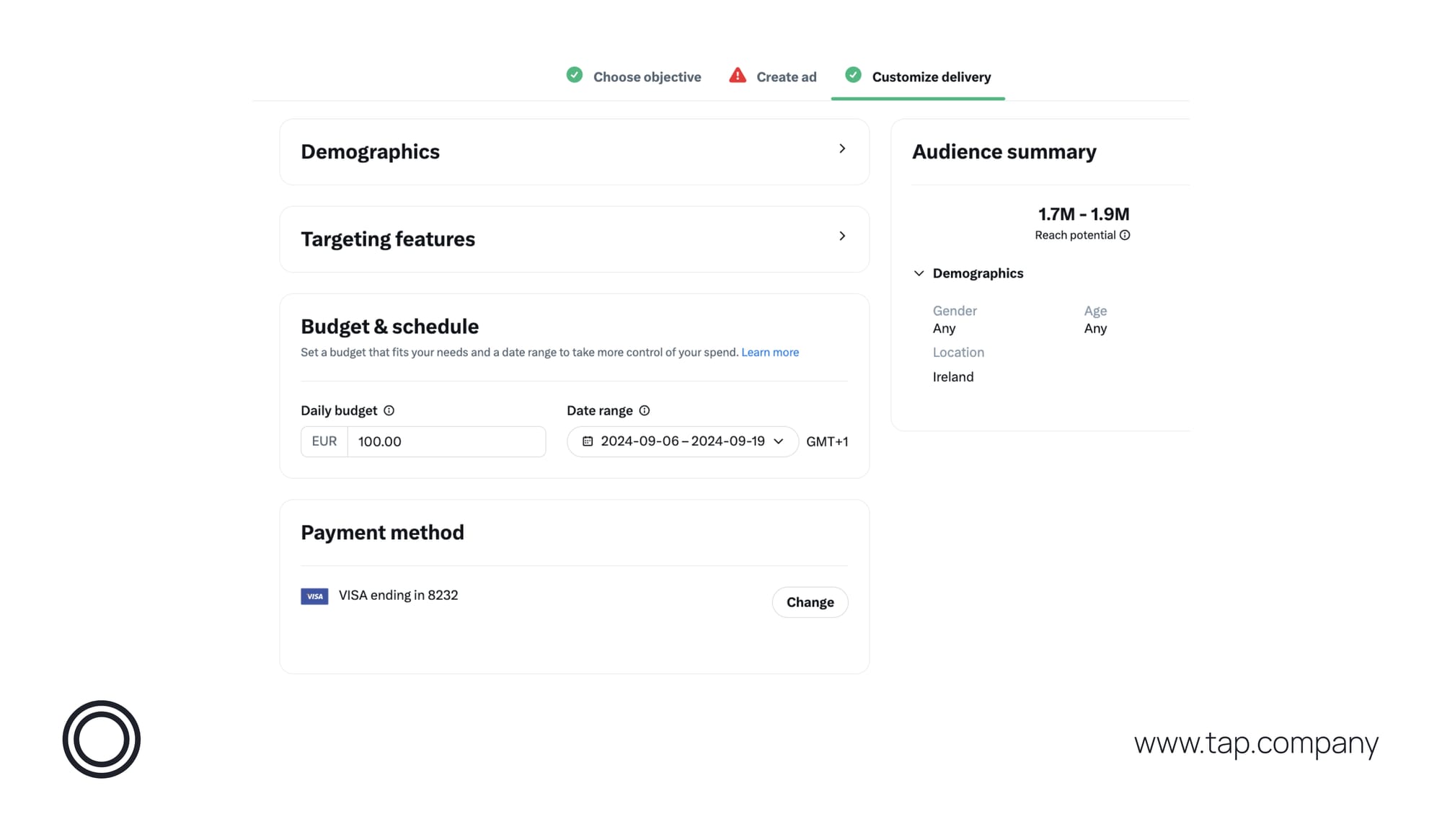
Task: Click the Change button for payment method
Action: point(810,602)
